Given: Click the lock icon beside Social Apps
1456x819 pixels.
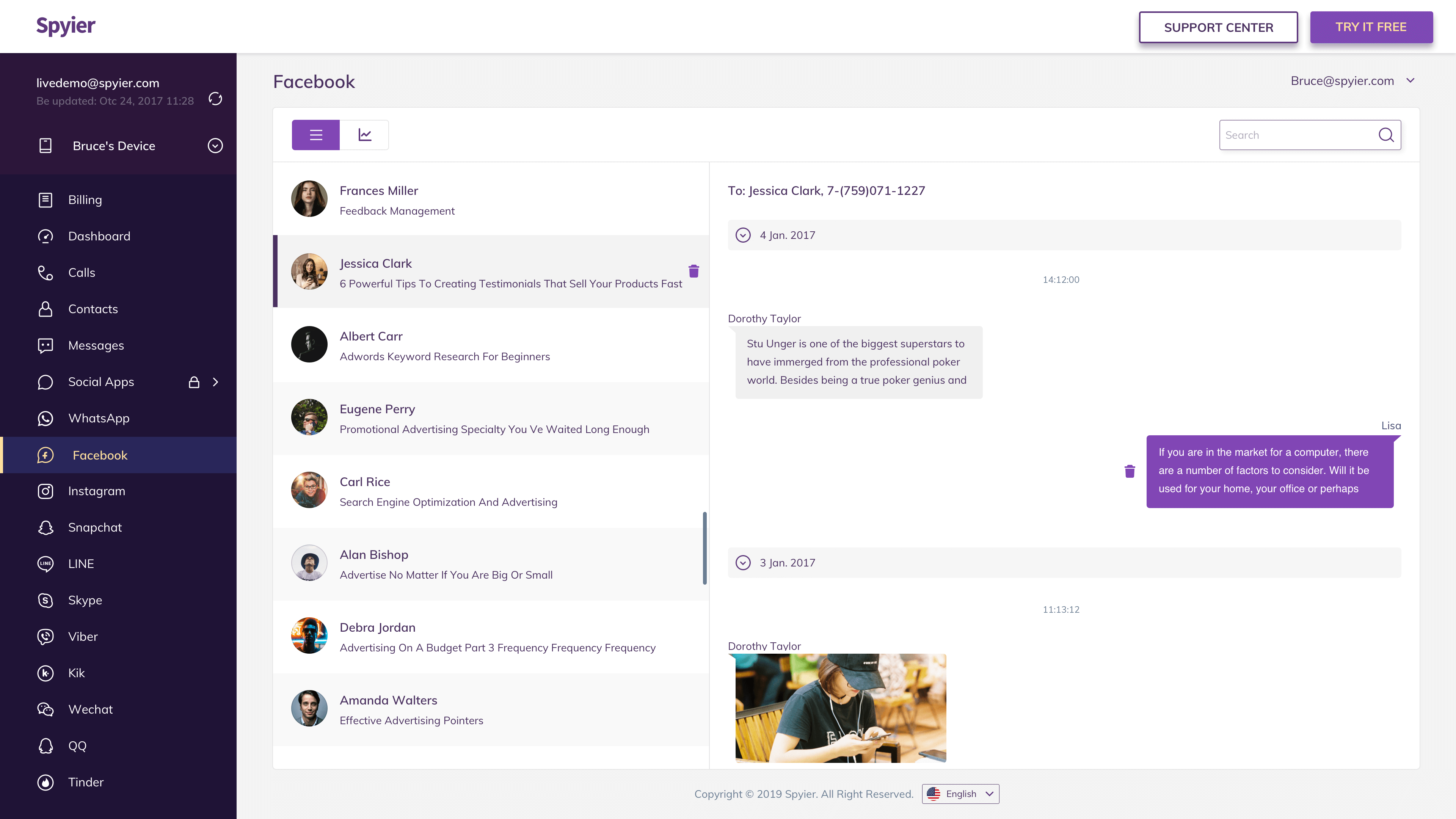Looking at the screenshot, I should pyautogui.click(x=194, y=382).
